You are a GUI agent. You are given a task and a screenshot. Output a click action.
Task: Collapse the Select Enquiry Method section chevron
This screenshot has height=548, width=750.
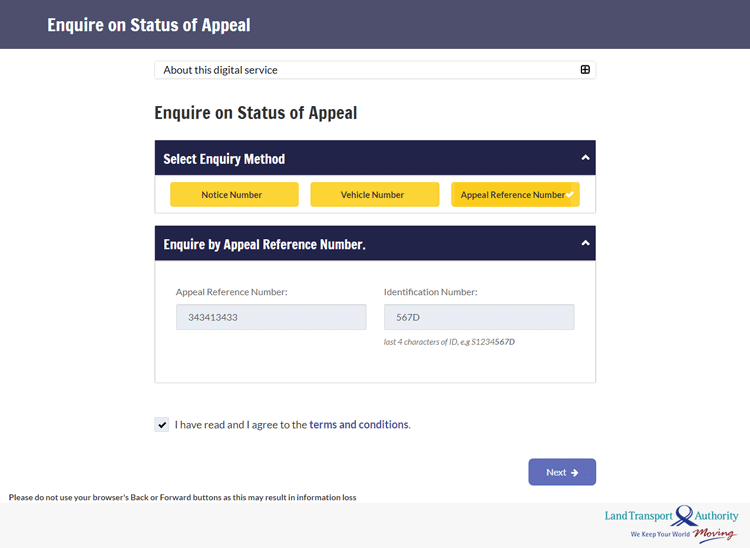click(585, 158)
